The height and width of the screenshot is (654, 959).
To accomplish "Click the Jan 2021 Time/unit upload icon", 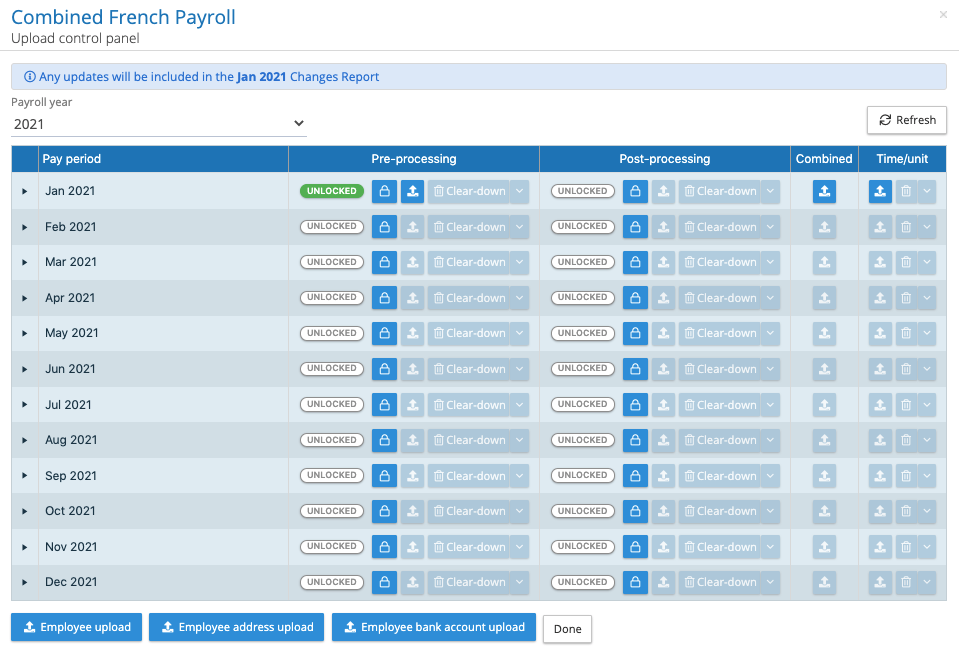I will (x=880, y=191).
